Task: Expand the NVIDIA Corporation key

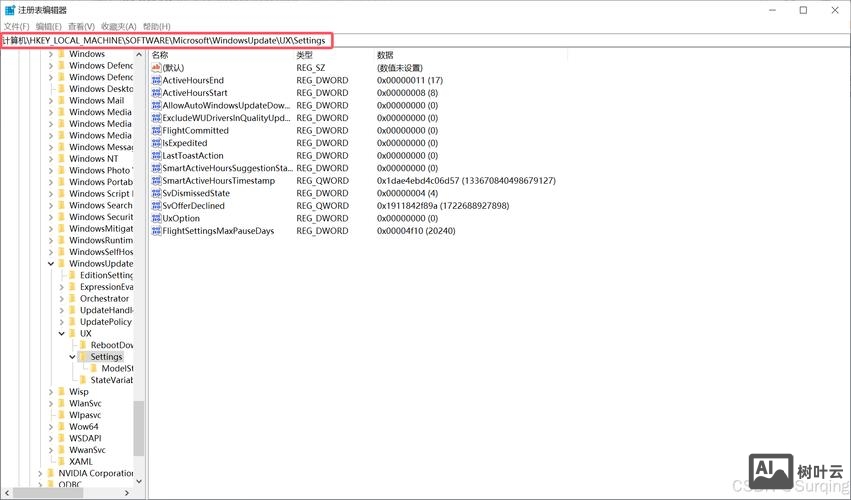Action: click(x=39, y=474)
